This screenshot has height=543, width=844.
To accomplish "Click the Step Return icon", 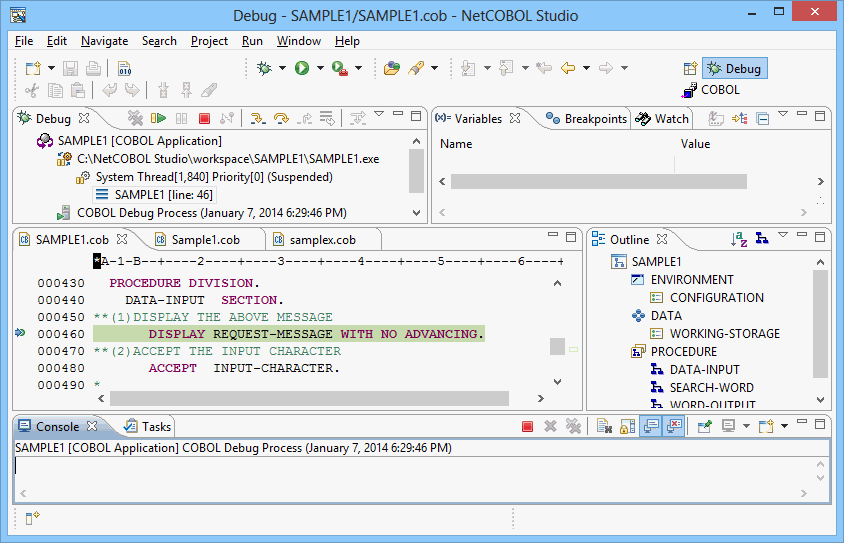I will pyautogui.click(x=305, y=118).
